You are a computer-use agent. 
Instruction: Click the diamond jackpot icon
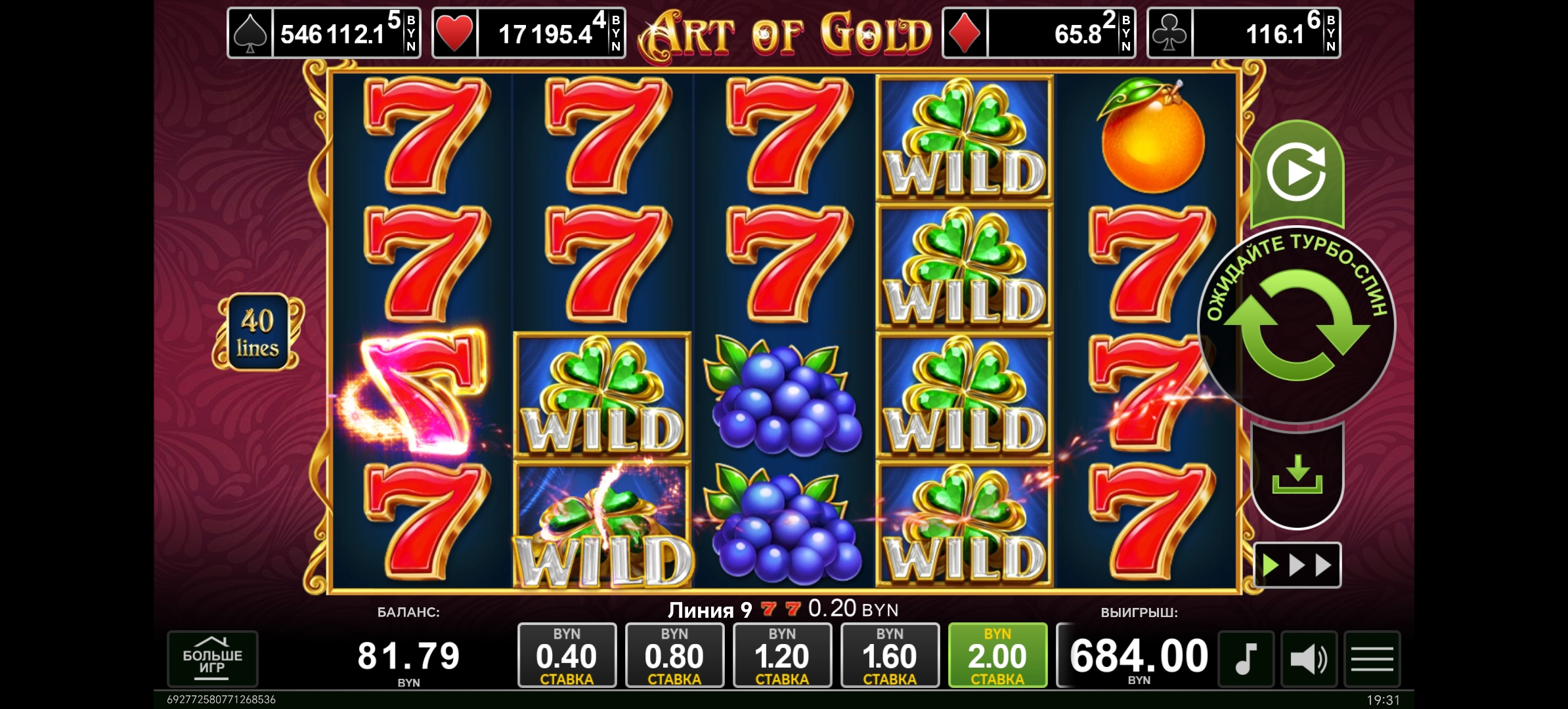tap(965, 33)
